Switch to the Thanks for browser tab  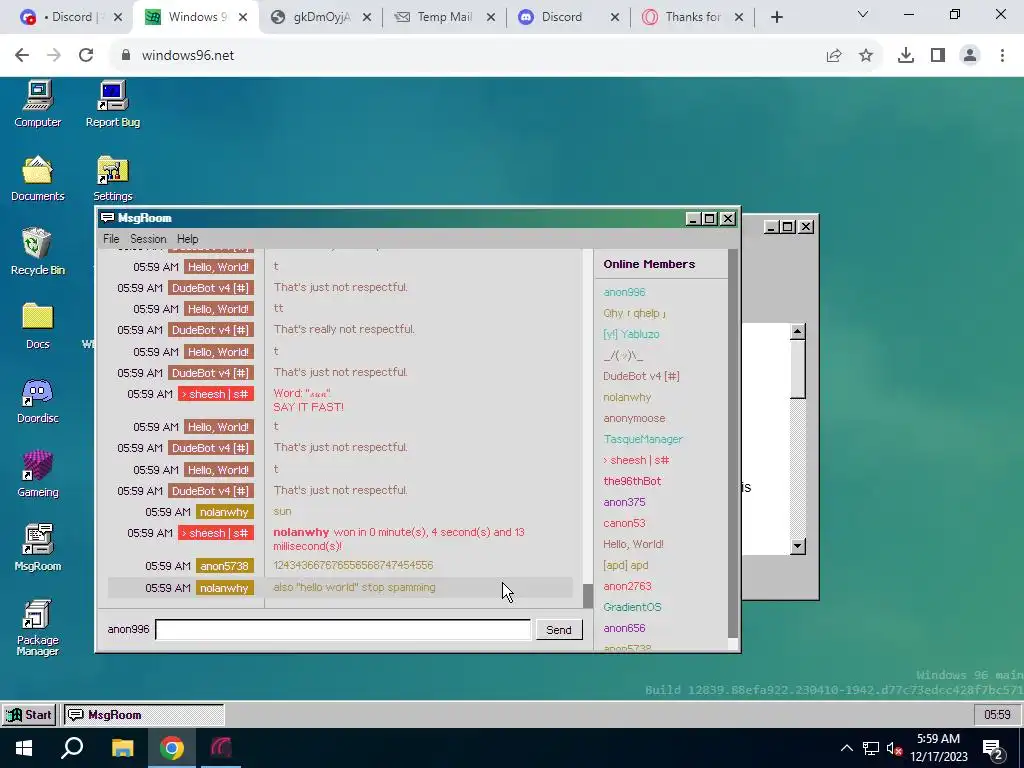click(692, 17)
